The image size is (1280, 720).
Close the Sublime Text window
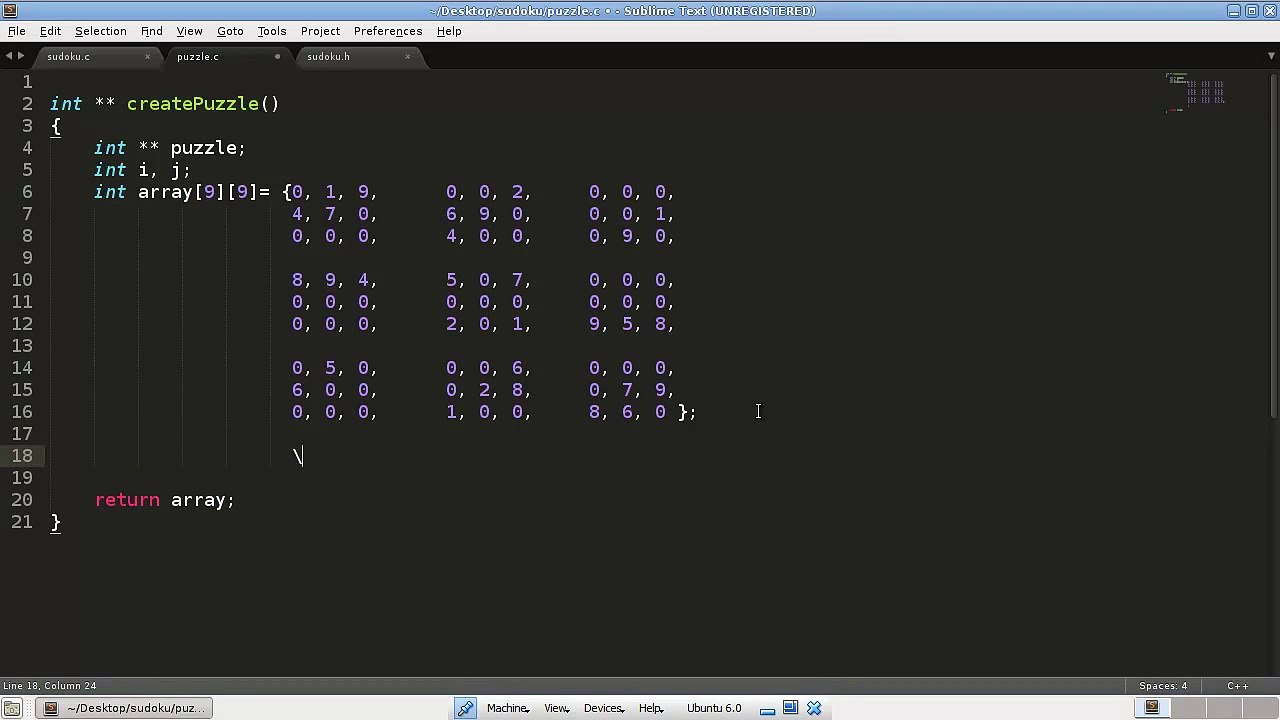tap(1268, 11)
